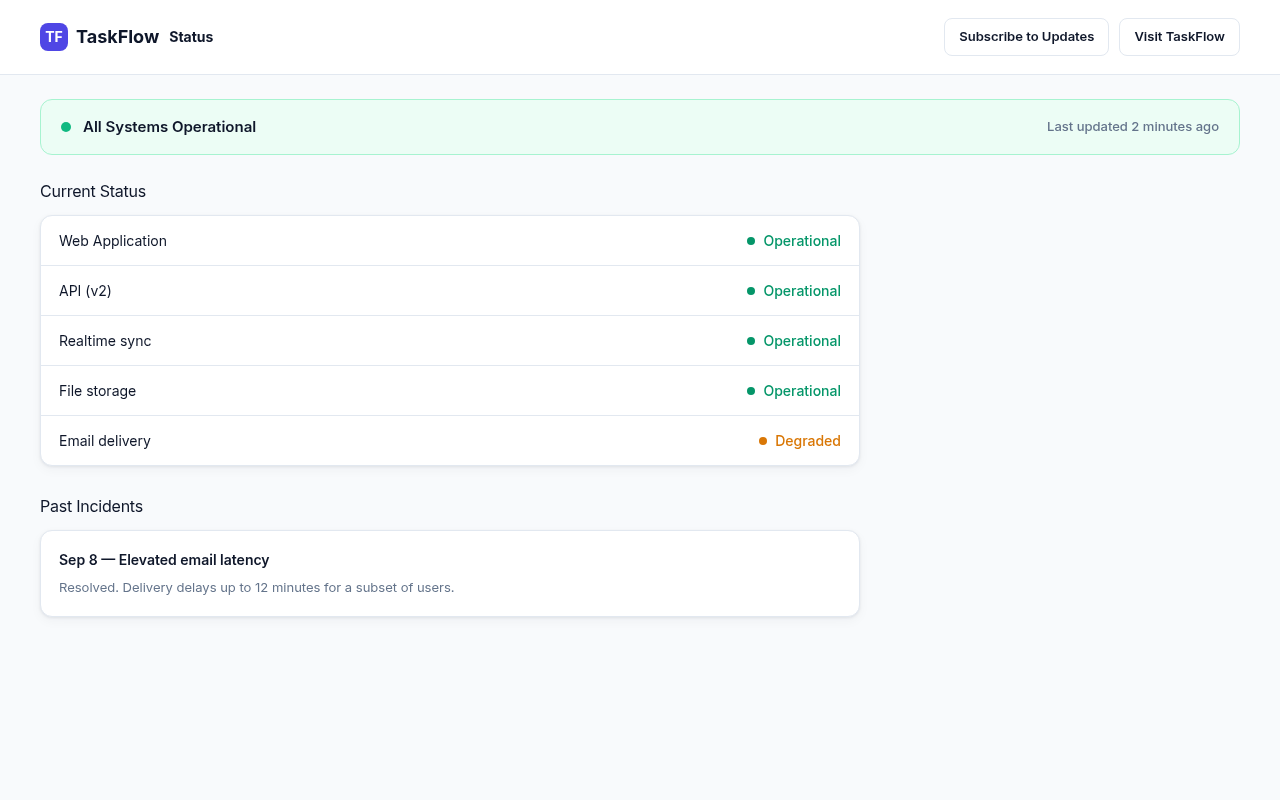The width and height of the screenshot is (1280, 800).
Task: Click the TaskFlow brand name
Action: pos(117,37)
